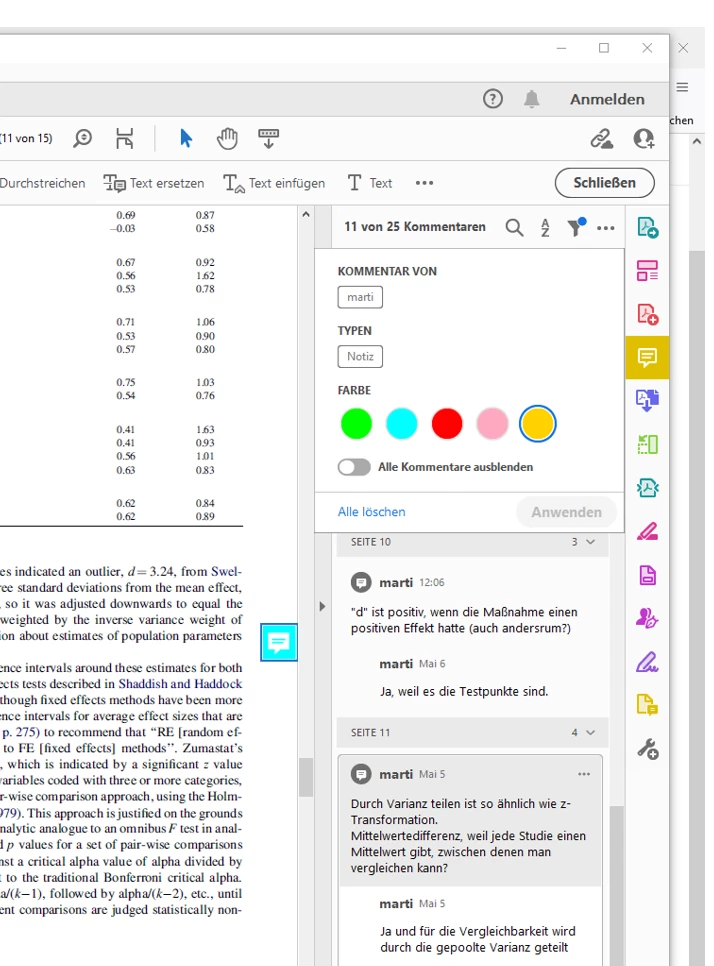Open purple document form tool in sidebar
The height and width of the screenshot is (966, 714).
[x=647, y=575]
